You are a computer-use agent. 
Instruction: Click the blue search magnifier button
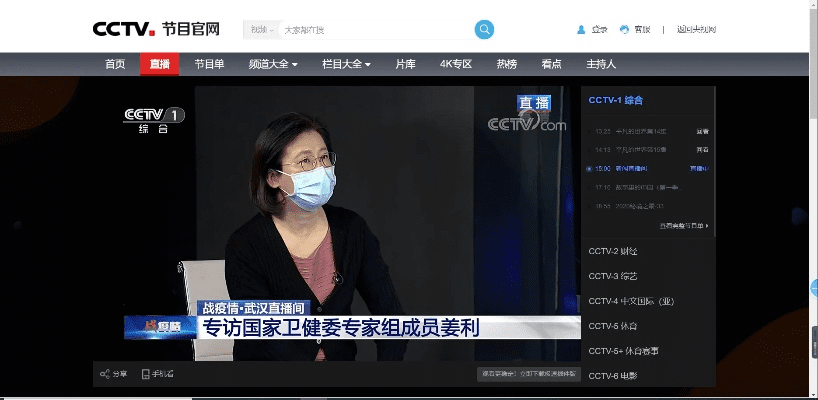pyautogui.click(x=484, y=30)
